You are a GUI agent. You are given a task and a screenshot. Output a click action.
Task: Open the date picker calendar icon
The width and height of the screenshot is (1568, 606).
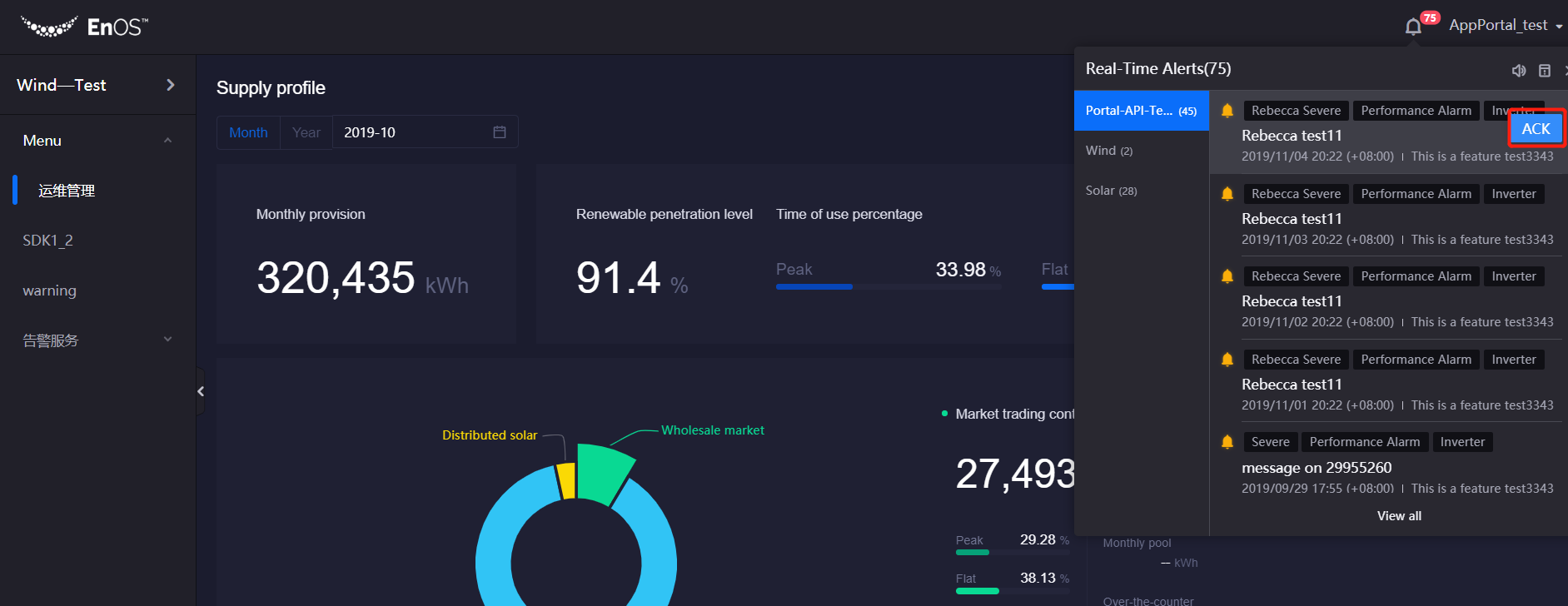click(500, 132)
